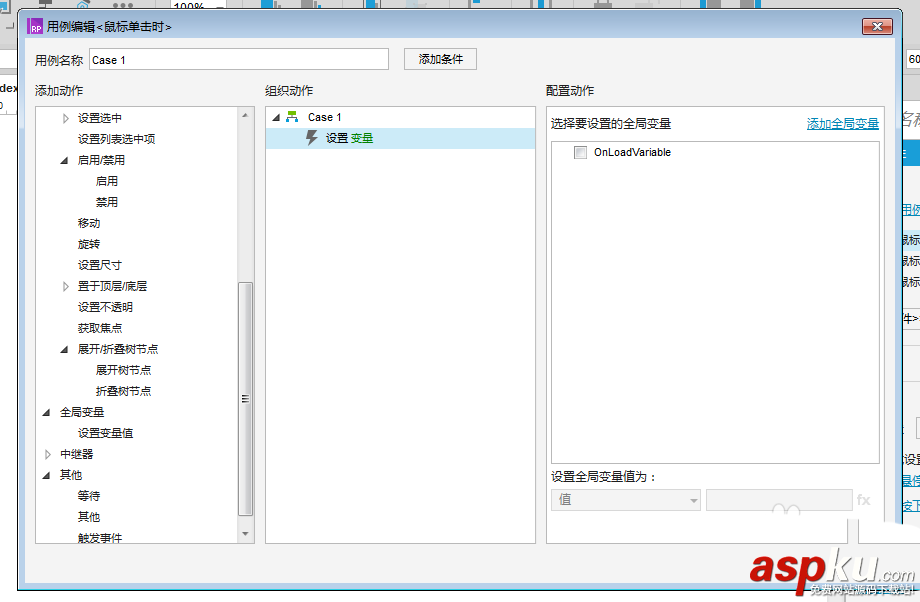Expand the 中继器 action group
The image size is (920, 602).
(47, 453)
